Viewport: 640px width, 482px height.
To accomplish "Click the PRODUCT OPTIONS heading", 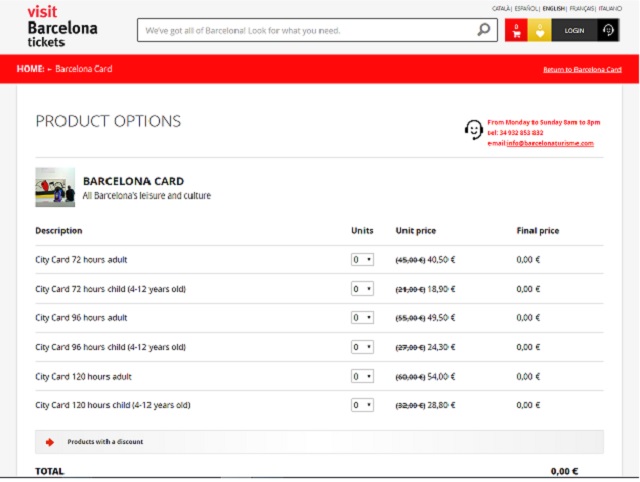I will pos(108,121).
